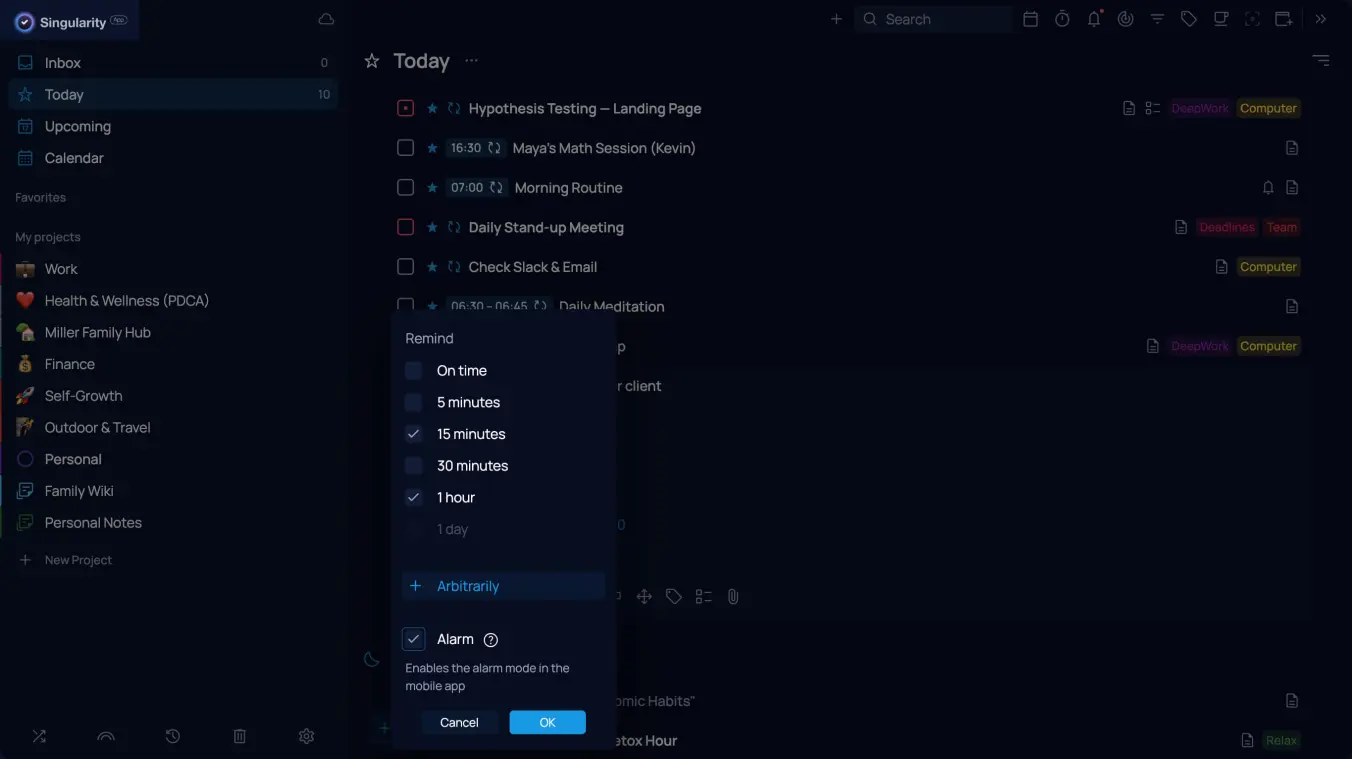
Task: Click the moon evening section icon
Action: pyautogui.click(x=371, y=659)
